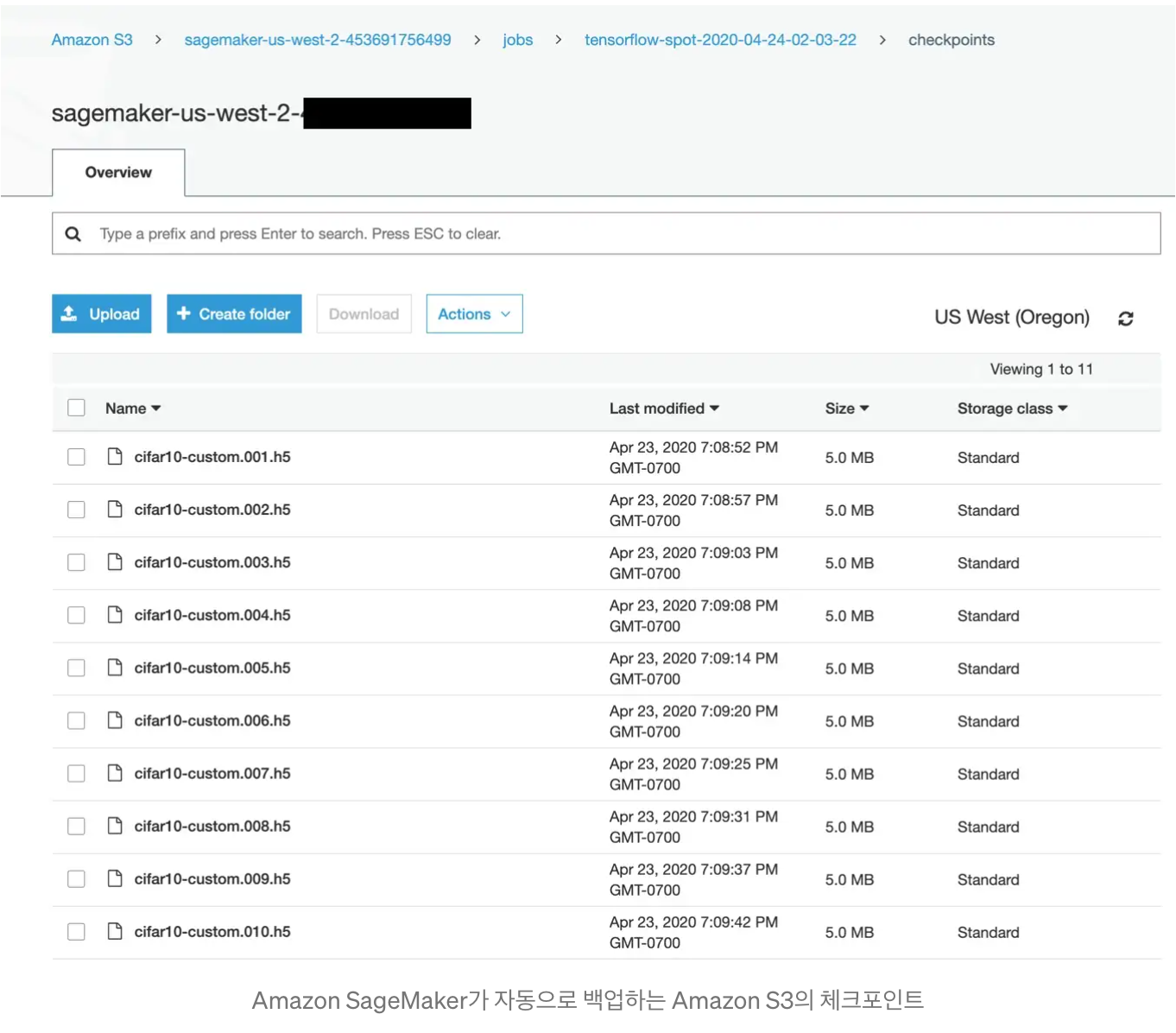Sort by the Size column header
This screenshot has width=1176, height=1033.
point(847,409)
